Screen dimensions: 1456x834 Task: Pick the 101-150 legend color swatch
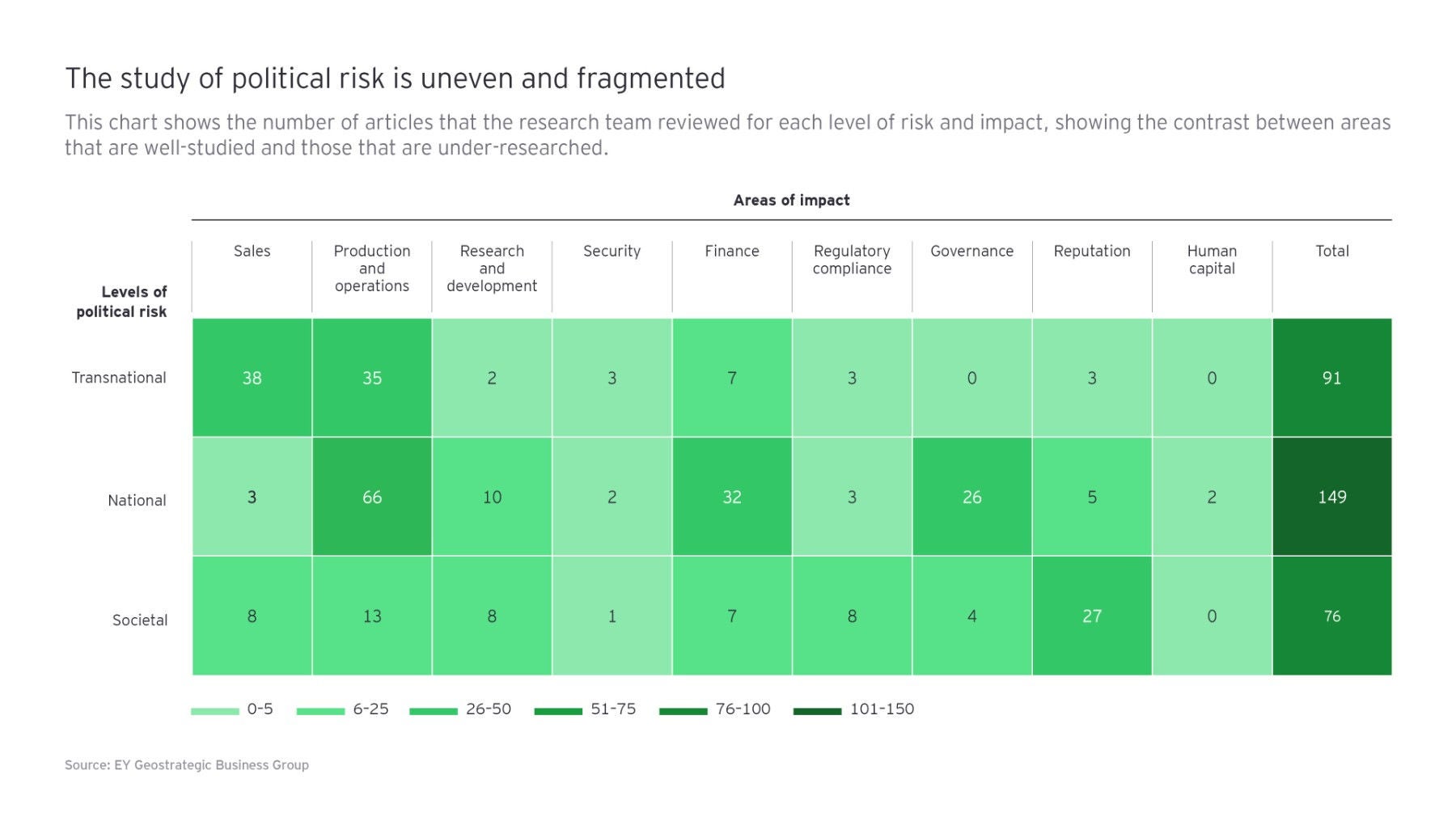(x=817, y=712)
